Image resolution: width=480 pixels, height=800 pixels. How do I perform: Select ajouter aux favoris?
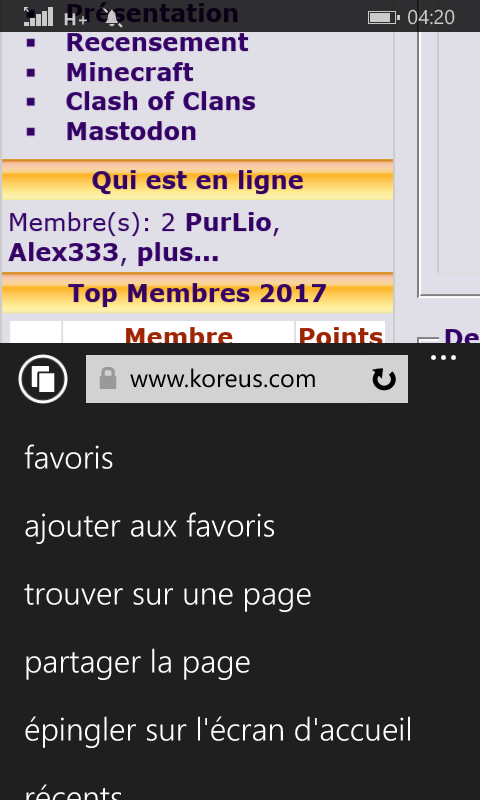[x=150, y=526]
